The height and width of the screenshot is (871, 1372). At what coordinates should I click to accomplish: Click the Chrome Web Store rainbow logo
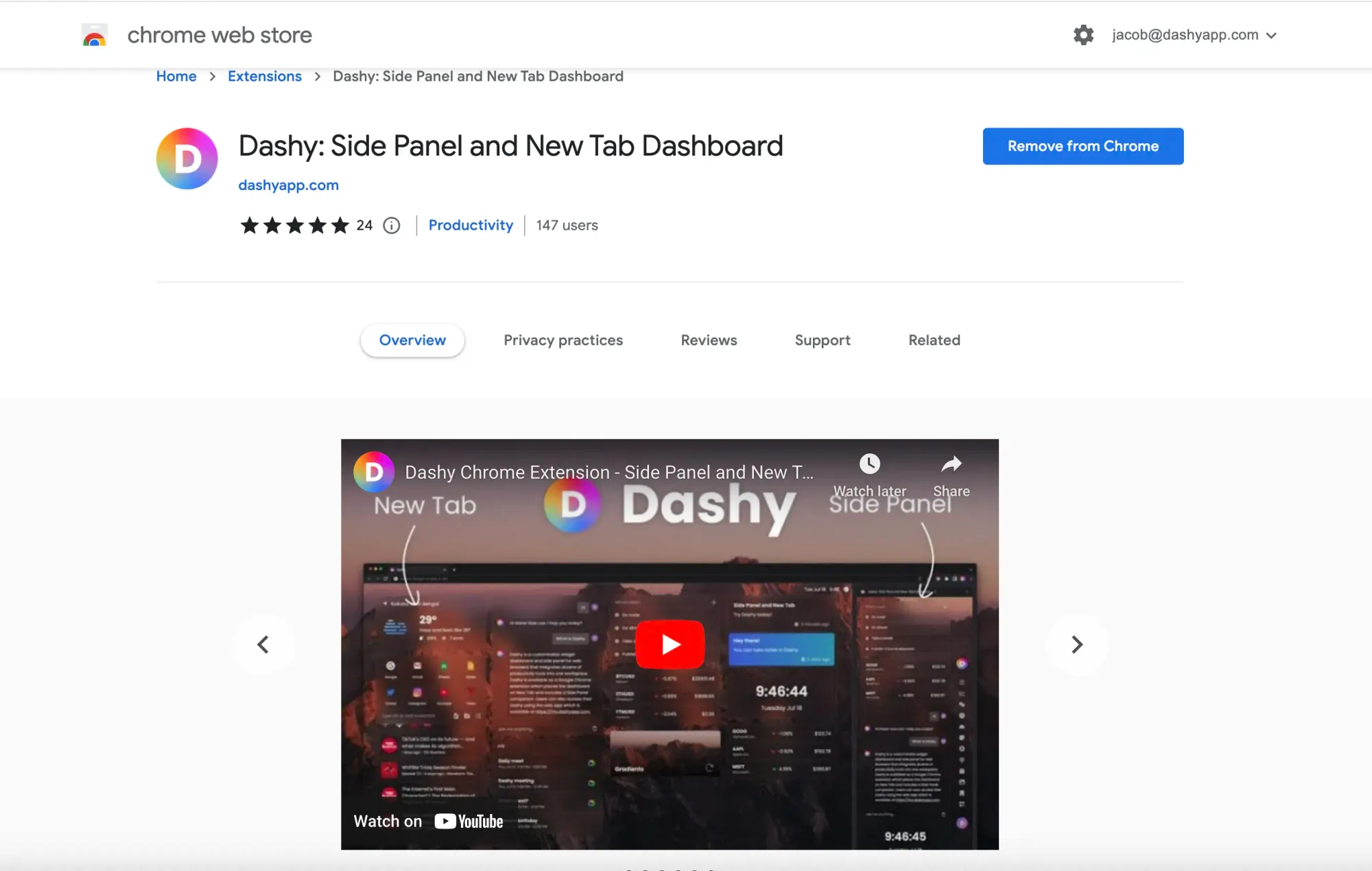95,35
